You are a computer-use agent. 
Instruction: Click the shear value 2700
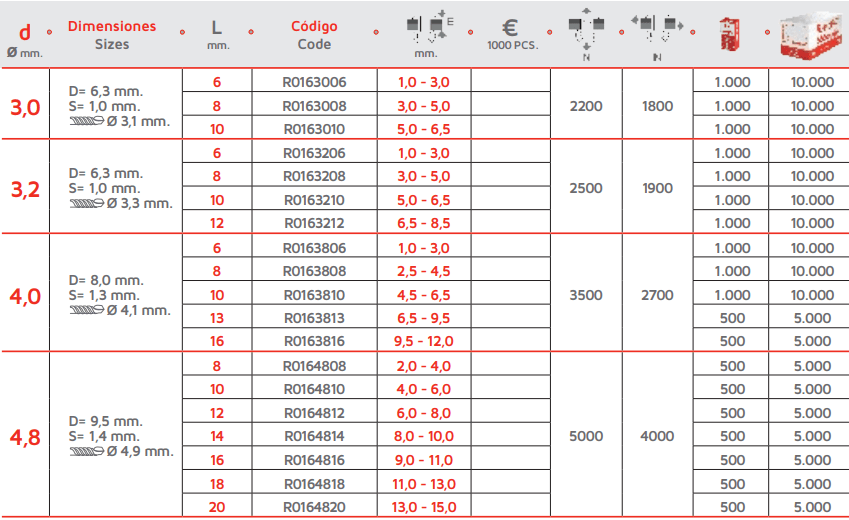[x=657, y=295]
